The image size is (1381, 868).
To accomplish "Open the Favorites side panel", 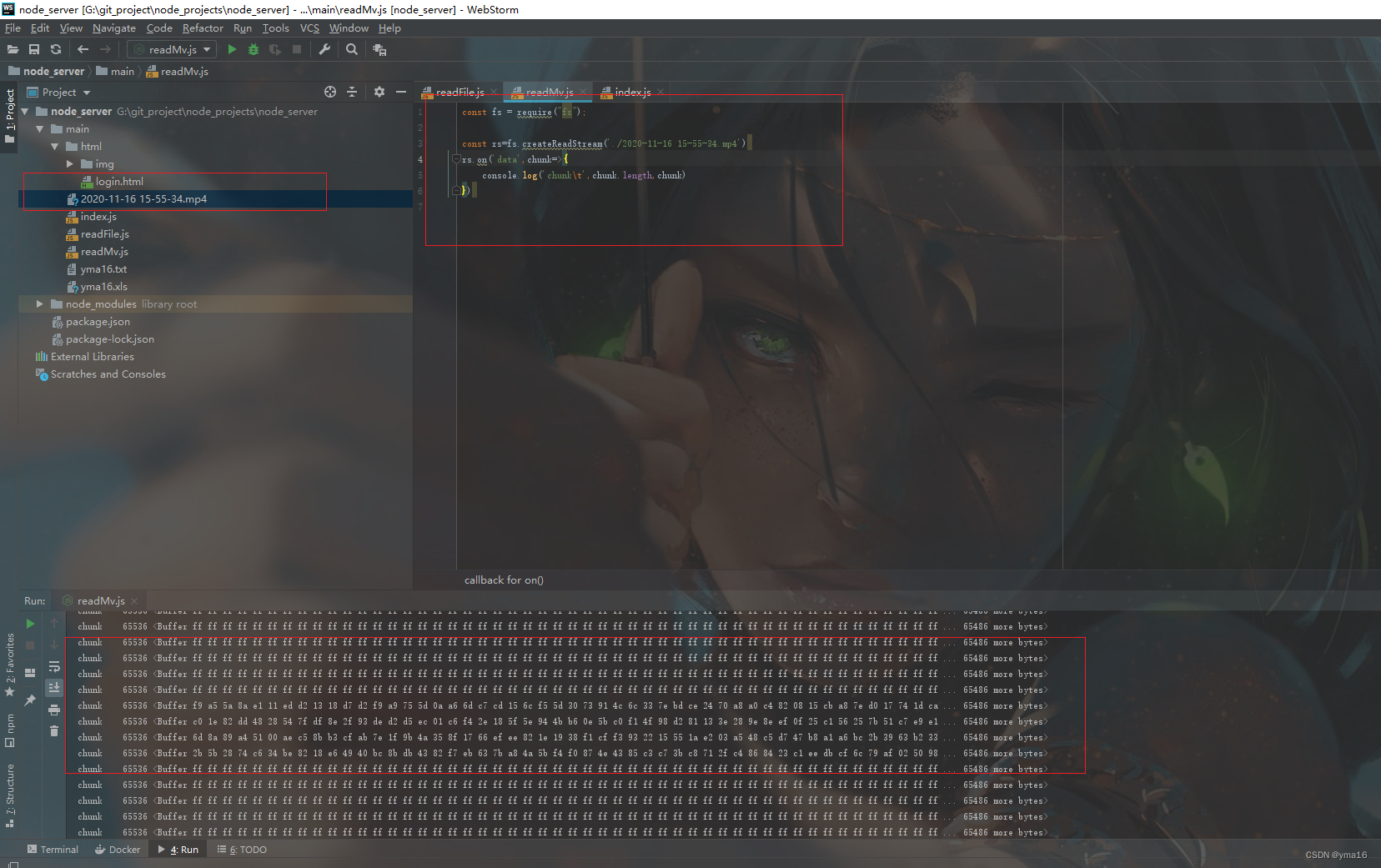I will 10,665.
